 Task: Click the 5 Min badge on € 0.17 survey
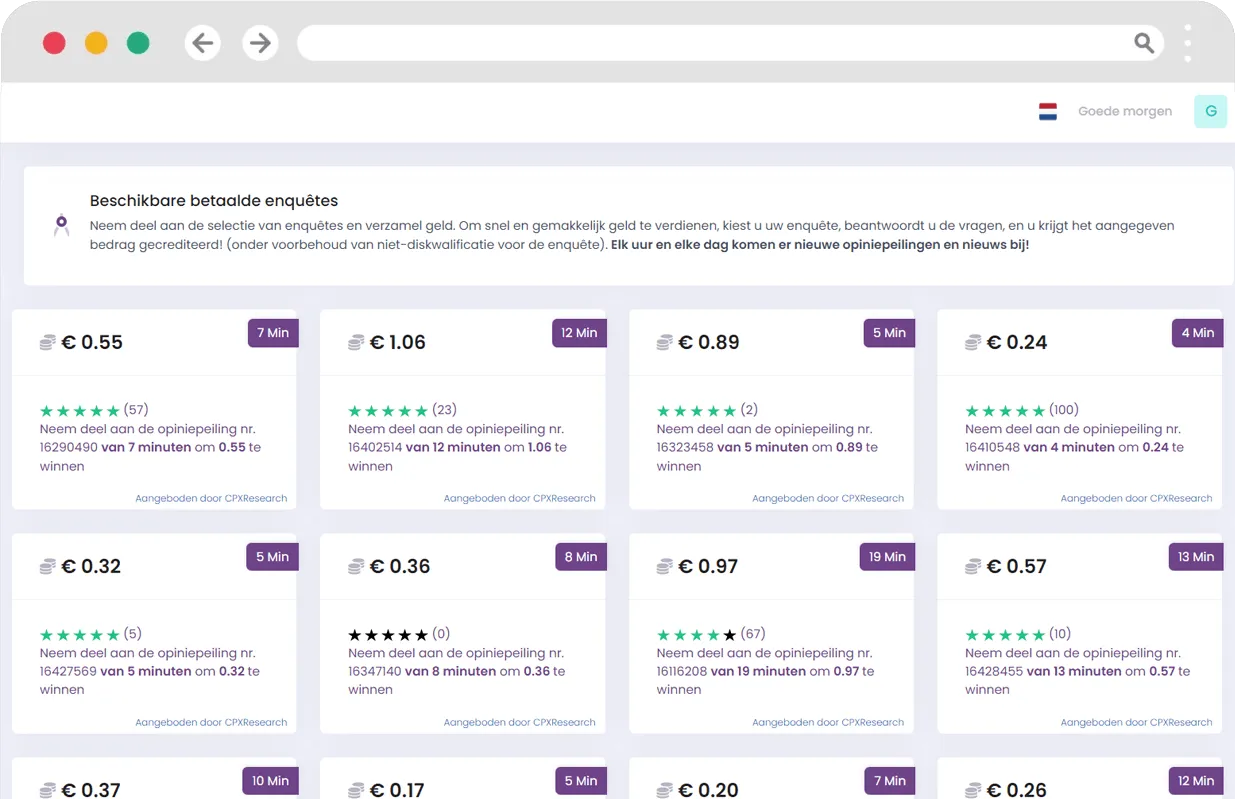click(x=581, y=780)
